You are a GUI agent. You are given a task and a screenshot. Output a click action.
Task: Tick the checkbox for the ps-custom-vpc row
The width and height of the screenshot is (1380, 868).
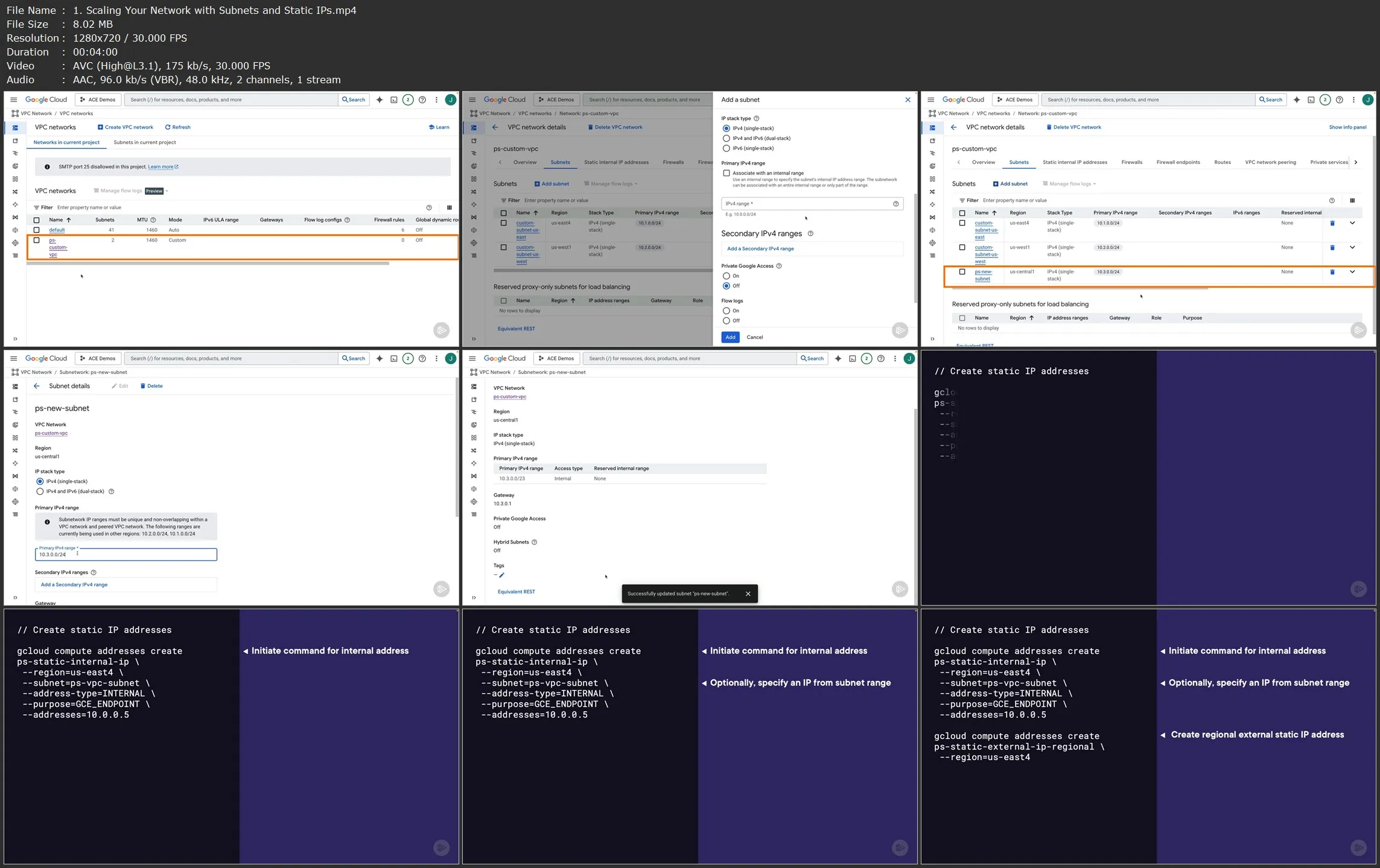tap(37, 240)
